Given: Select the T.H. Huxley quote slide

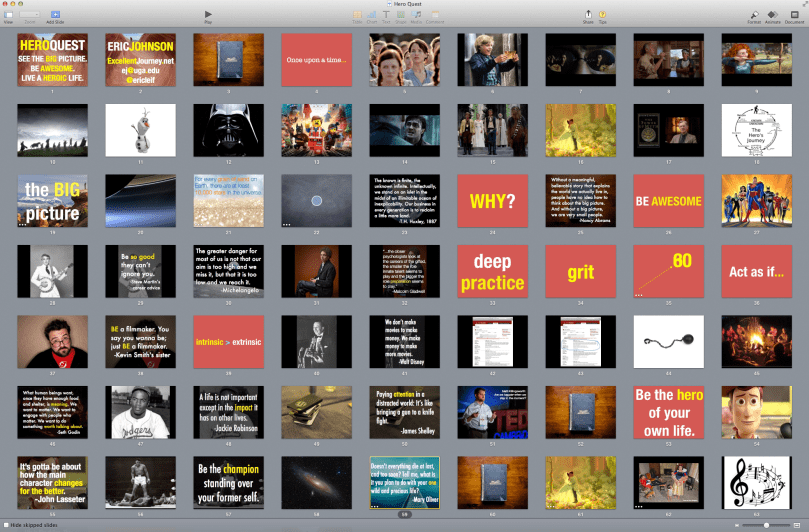Looking at the screenshot, I should coord(404,201).
